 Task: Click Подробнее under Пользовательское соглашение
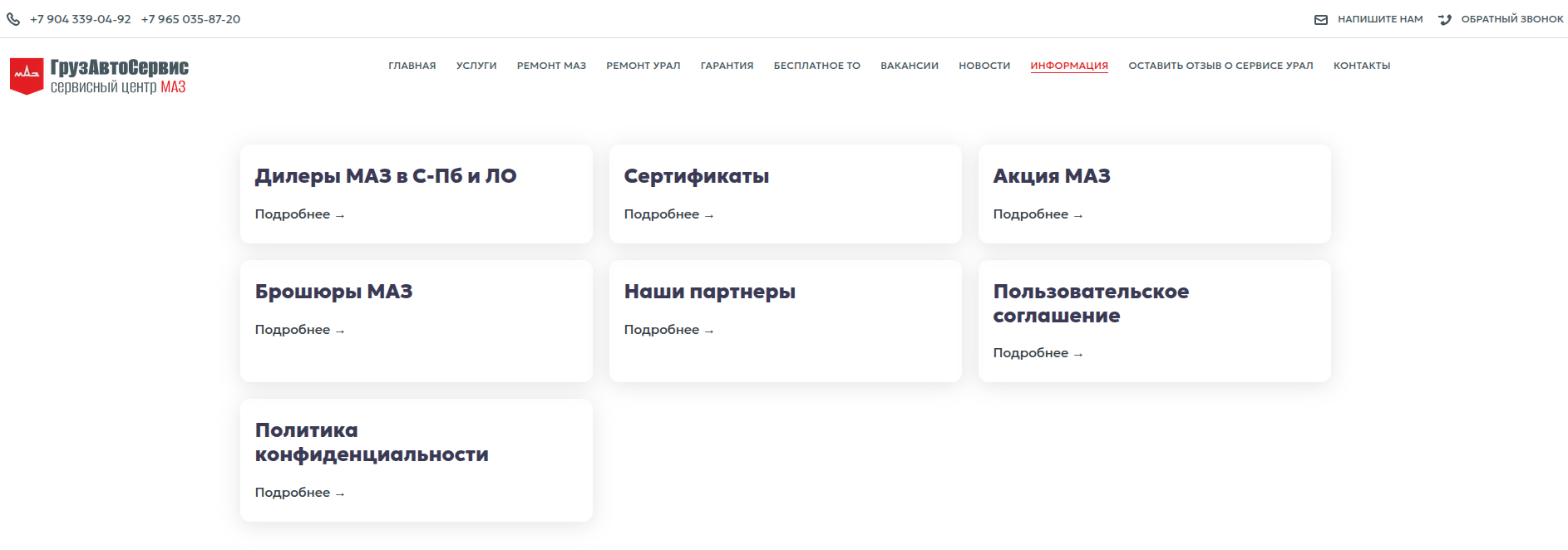click(x=1038, y=353)
